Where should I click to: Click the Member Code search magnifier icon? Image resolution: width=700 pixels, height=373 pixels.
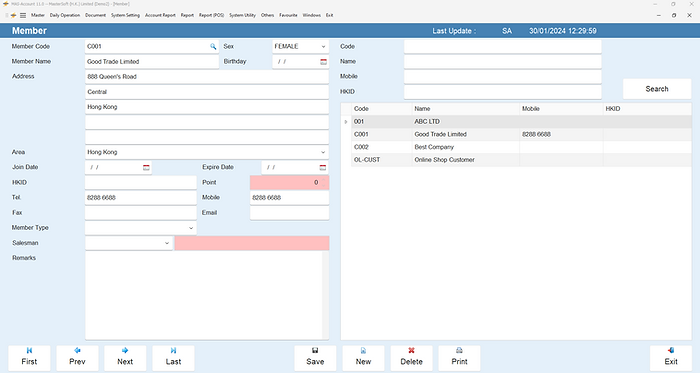click(x=213, y=46)
